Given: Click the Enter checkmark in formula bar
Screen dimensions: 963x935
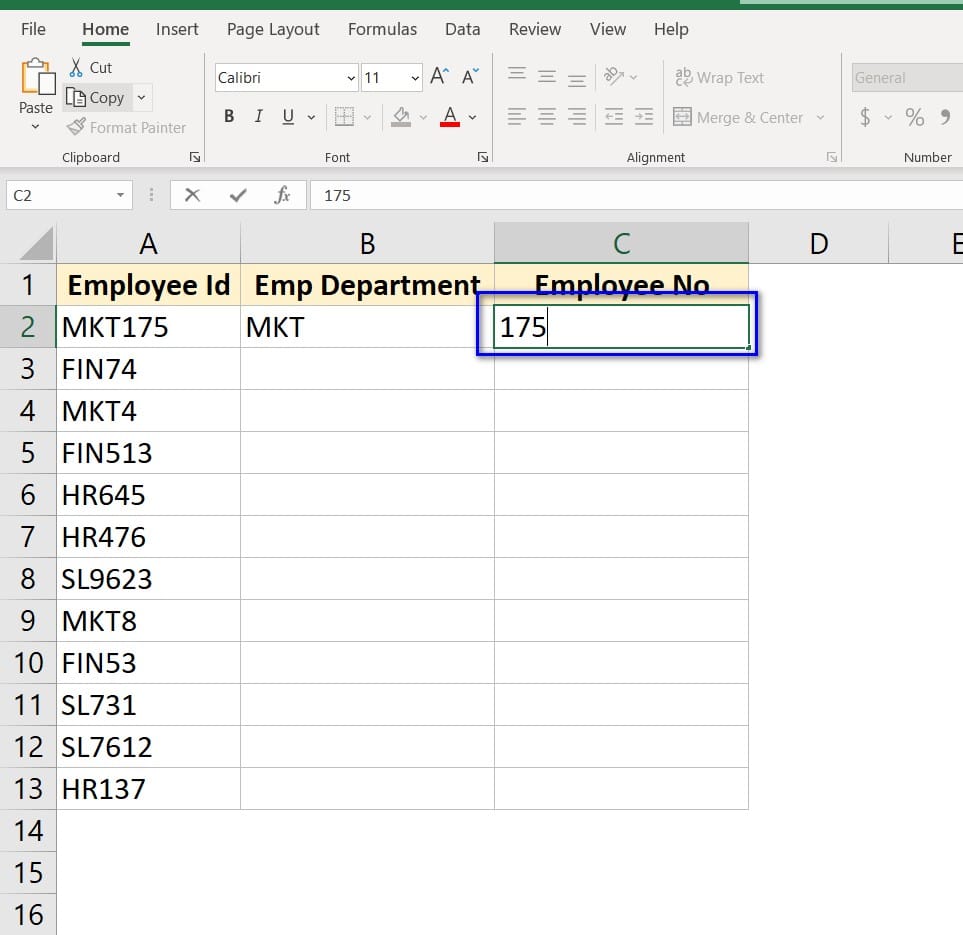Looking at the screenshot, I should pos(238,195).
